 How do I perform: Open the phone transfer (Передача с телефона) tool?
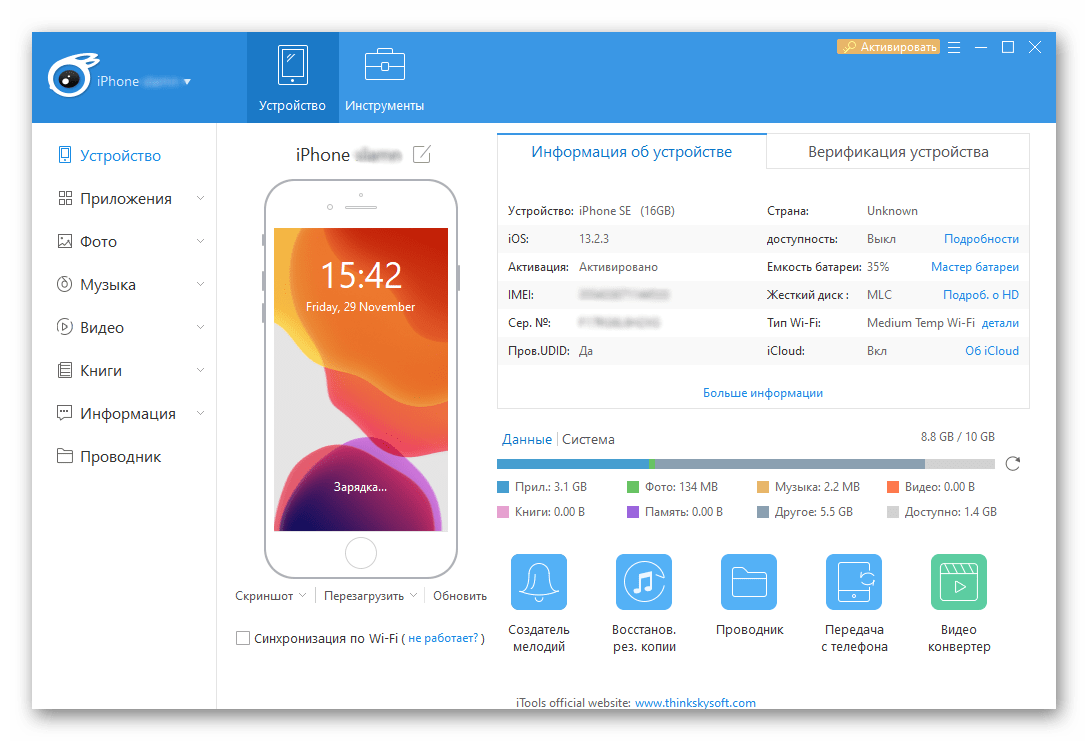point(854,583)
